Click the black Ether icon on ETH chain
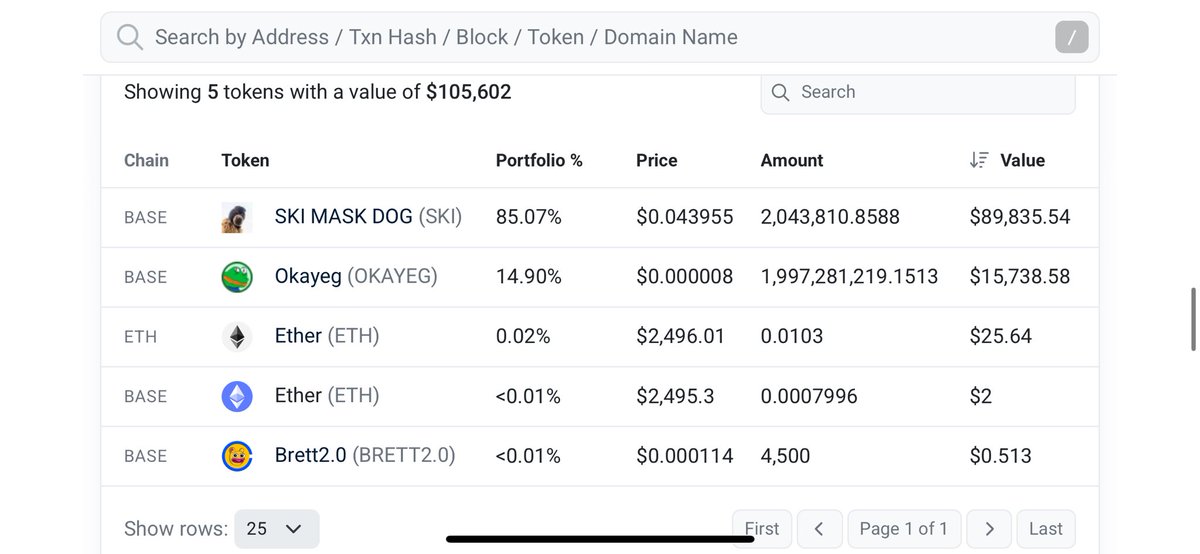This screenshot has width=1200, height=554. pyautogui.click(x=237, y=337)
